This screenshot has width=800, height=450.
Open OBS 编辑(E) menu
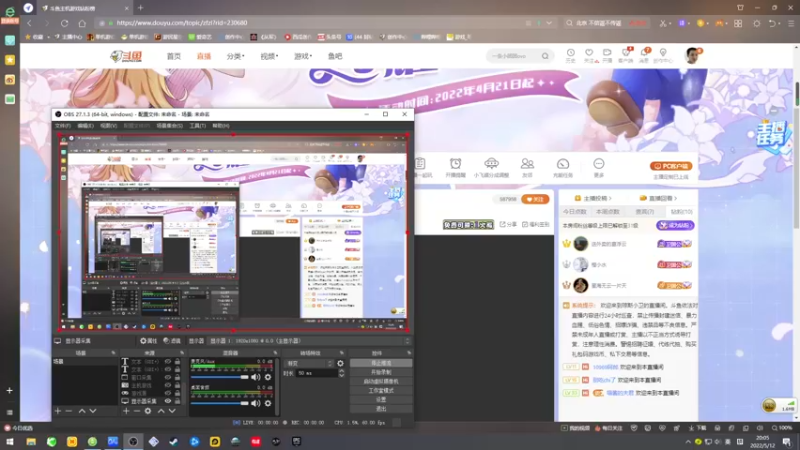click(x=85, y=126)
